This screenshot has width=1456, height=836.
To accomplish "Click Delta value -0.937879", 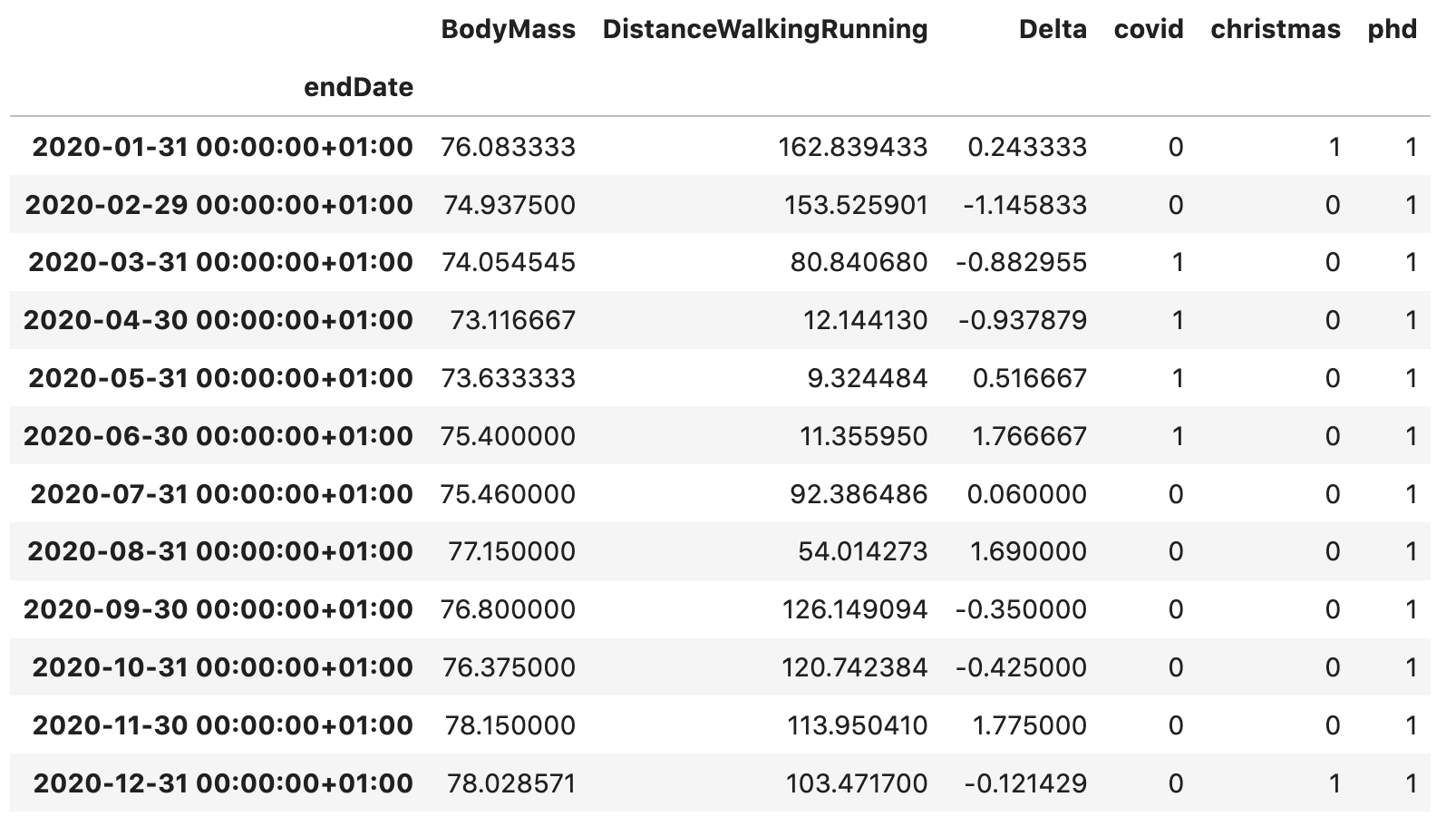I will point(1022,321).
